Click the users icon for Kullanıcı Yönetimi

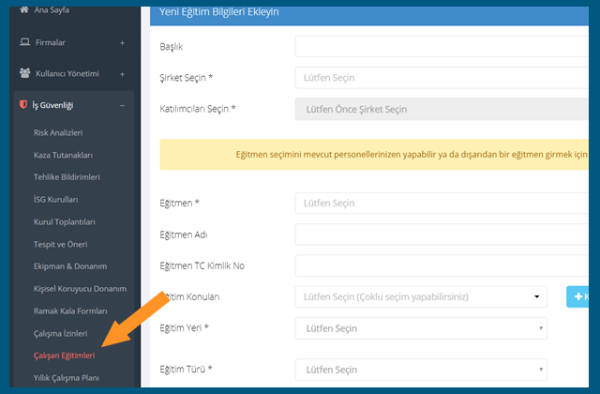click(x=25, y=73)
